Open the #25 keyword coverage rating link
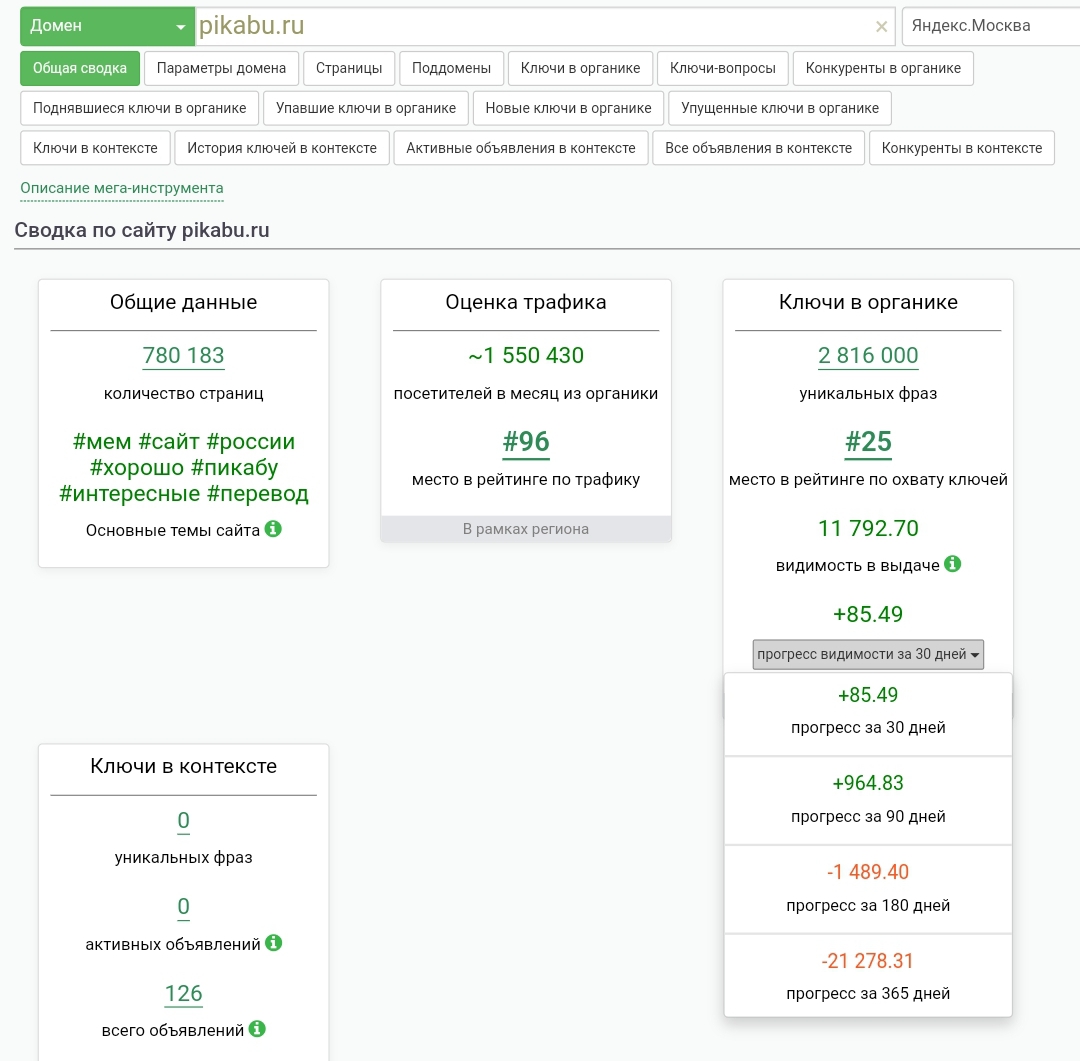This screenshot has height=1061, width=1080. pyautogui.click(x=868, y=442)
